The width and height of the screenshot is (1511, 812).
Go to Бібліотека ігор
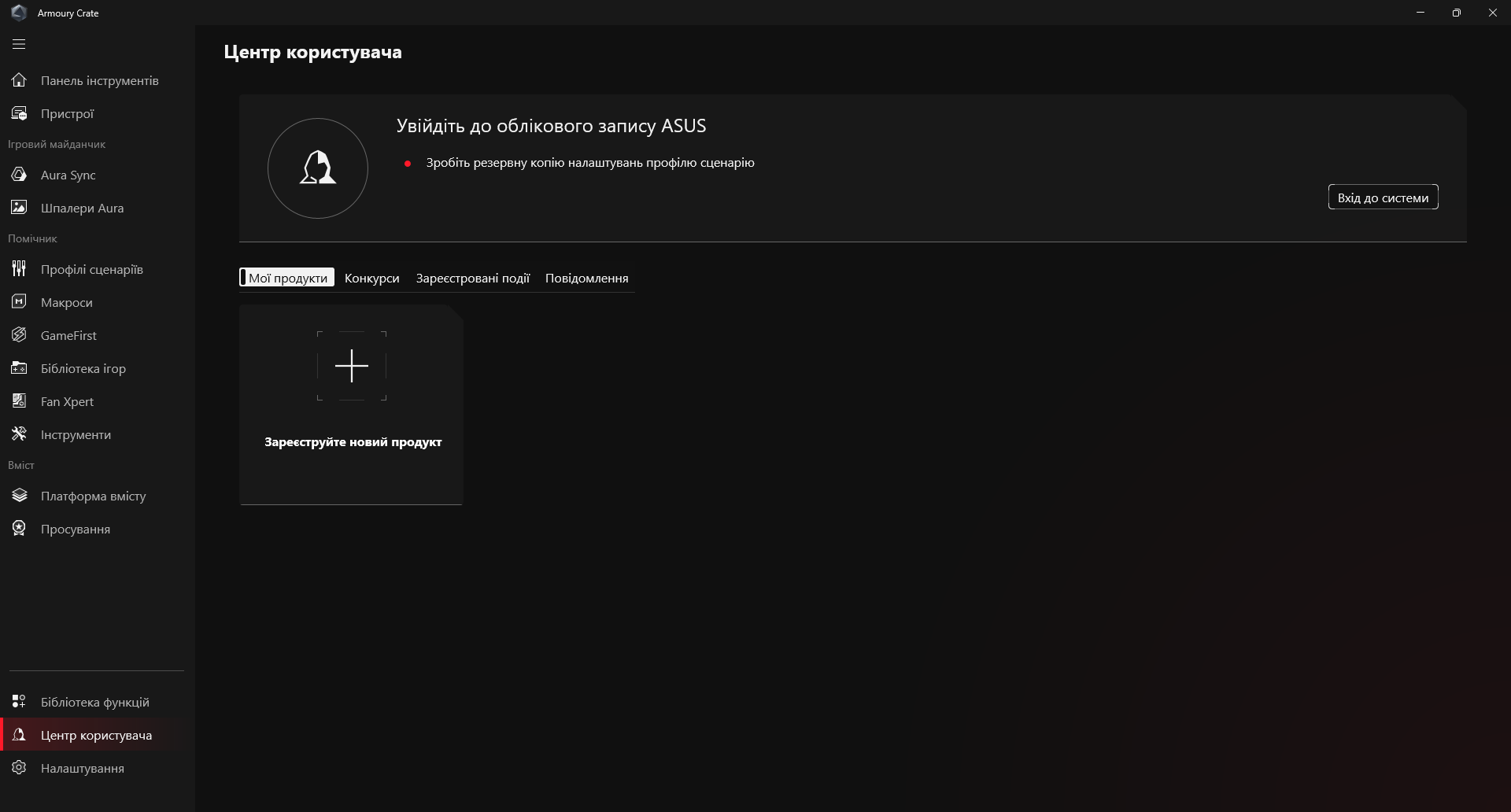tap(98, 368)
